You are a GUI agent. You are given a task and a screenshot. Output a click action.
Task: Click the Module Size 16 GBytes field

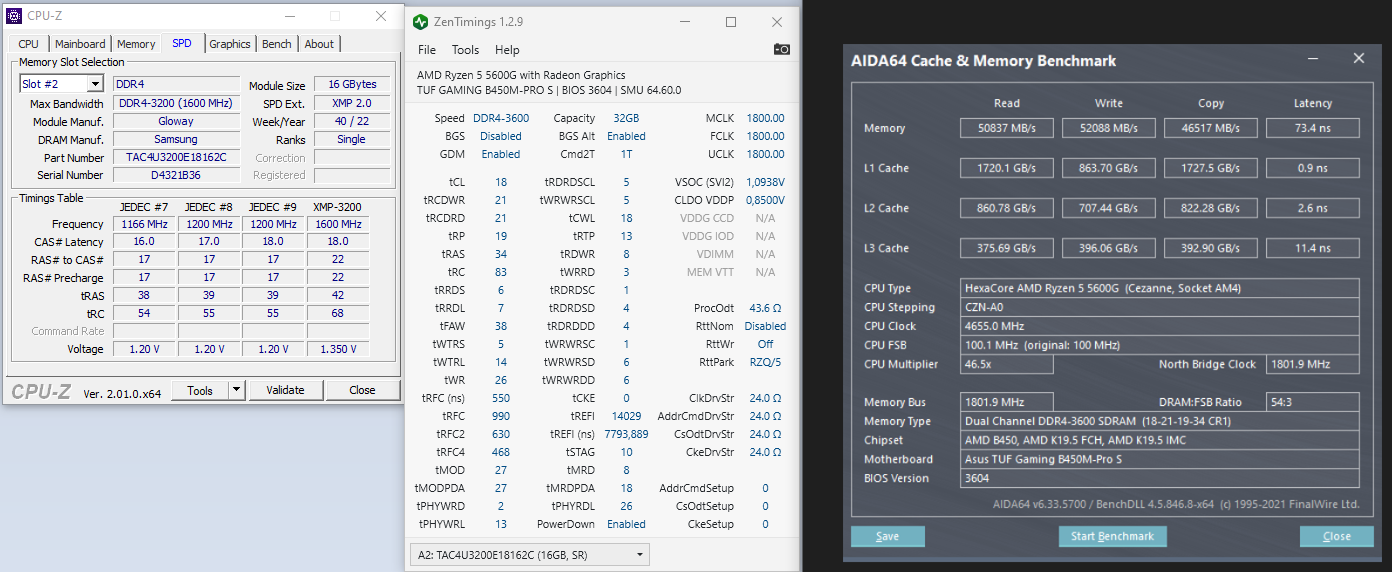click(x=351, y=85)
